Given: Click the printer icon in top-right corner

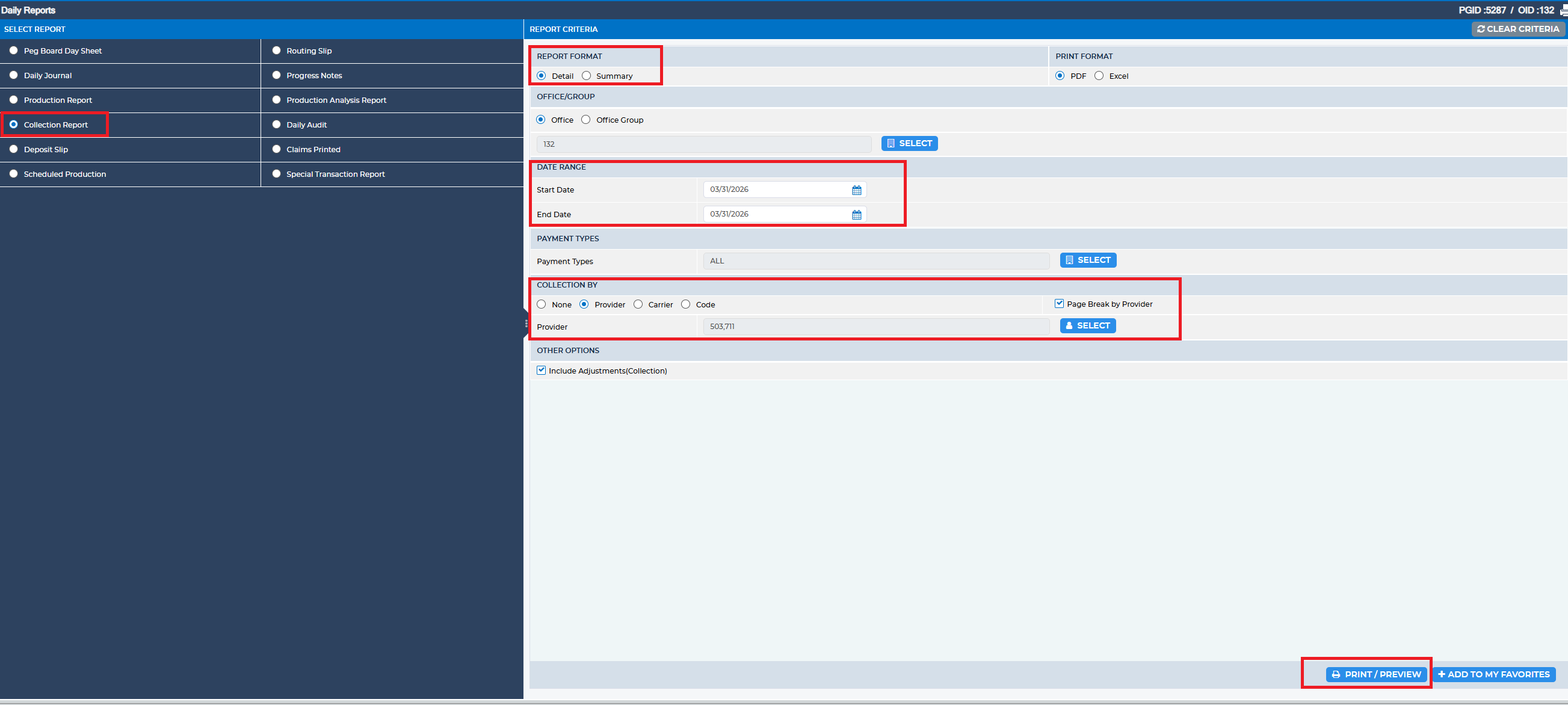Looking at the screenshot, I should click(1563, 10).
